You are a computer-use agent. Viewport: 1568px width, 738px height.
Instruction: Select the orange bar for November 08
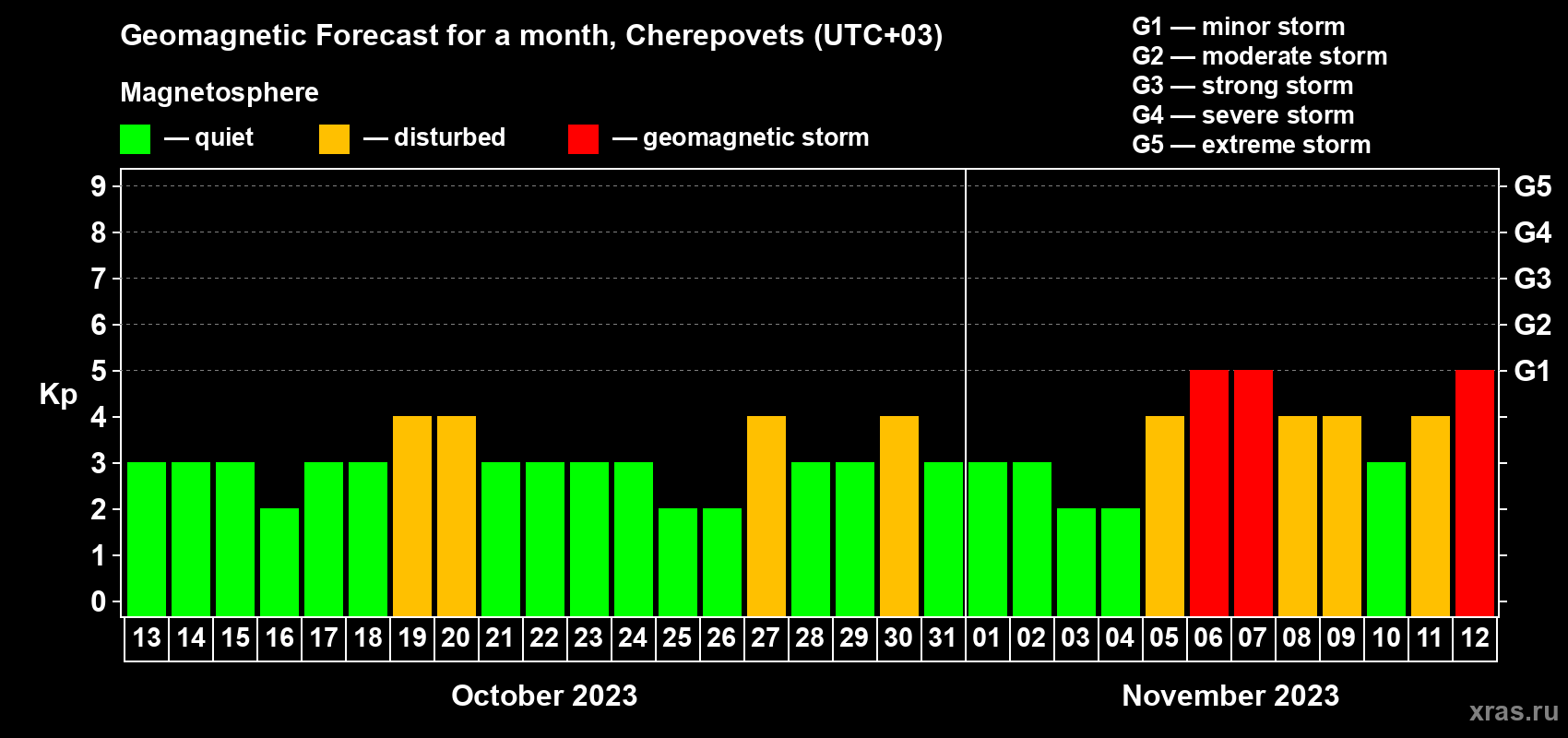click(x=1298, y=516)
